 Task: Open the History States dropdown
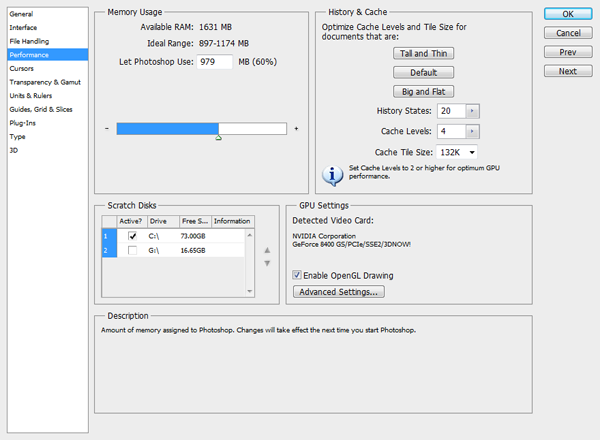tap(472, 111)
